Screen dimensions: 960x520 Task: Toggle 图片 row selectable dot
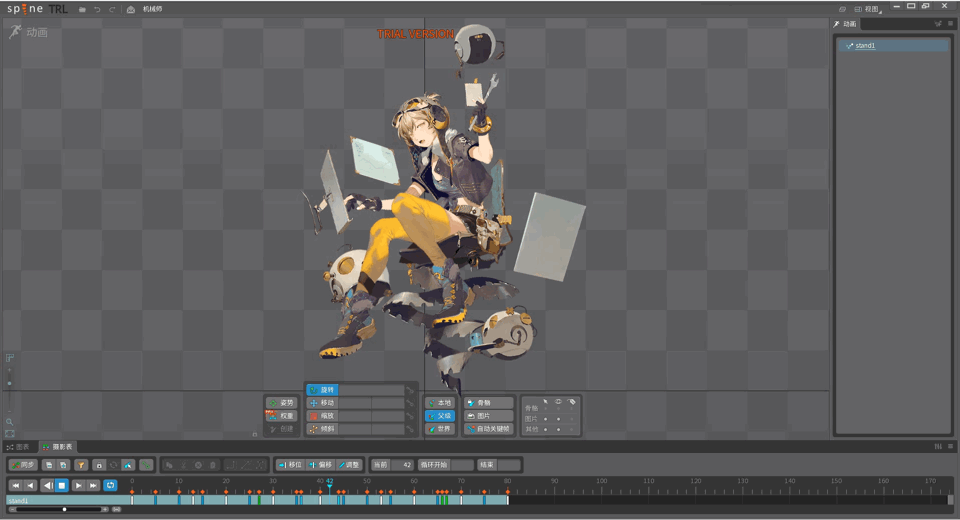(x=545, y=419)
